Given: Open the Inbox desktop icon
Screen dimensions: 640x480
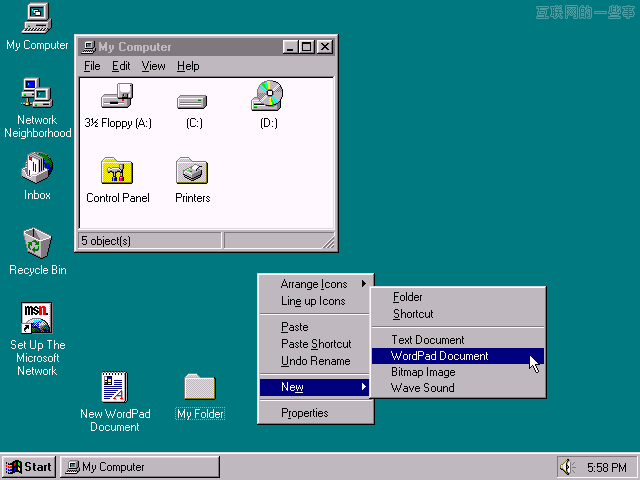Looking at the screenshot, I should (x=37, y=168).
